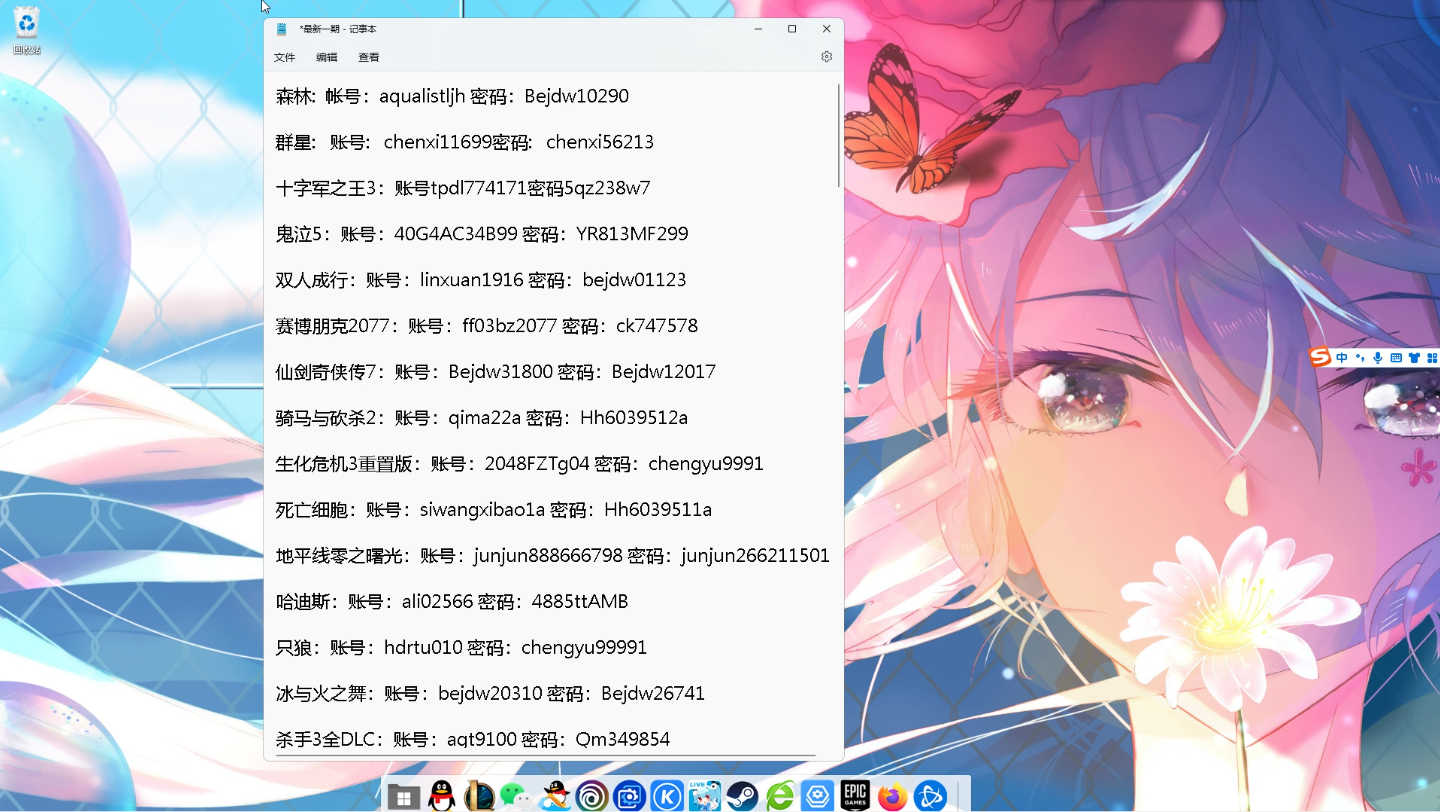The width and height of the screenshot is (1440, 812).
Task: Click the 双人成行 line
Action: [x=481, y=280]
